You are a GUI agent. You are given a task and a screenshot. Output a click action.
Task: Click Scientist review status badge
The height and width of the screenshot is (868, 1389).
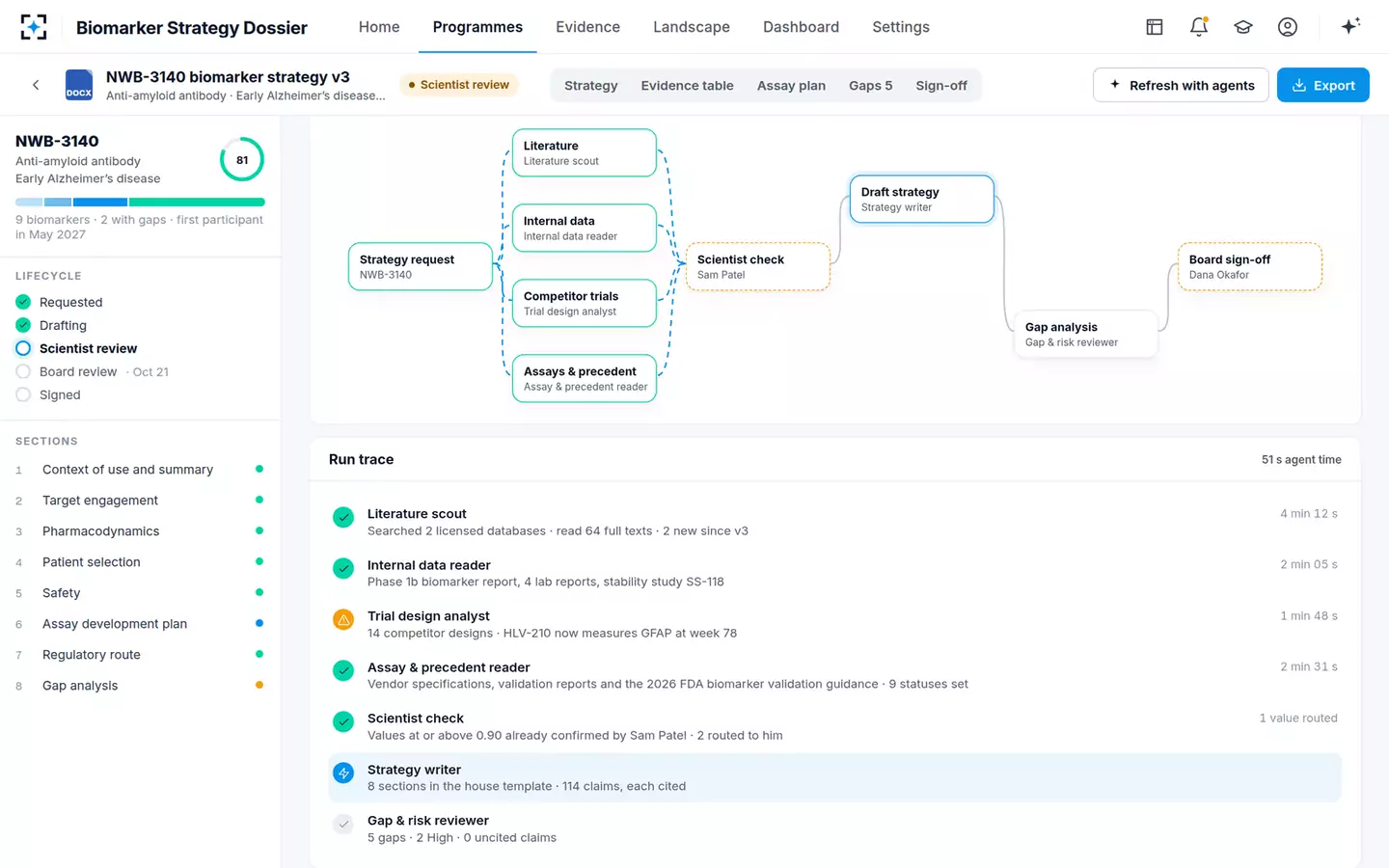point(459,85)
